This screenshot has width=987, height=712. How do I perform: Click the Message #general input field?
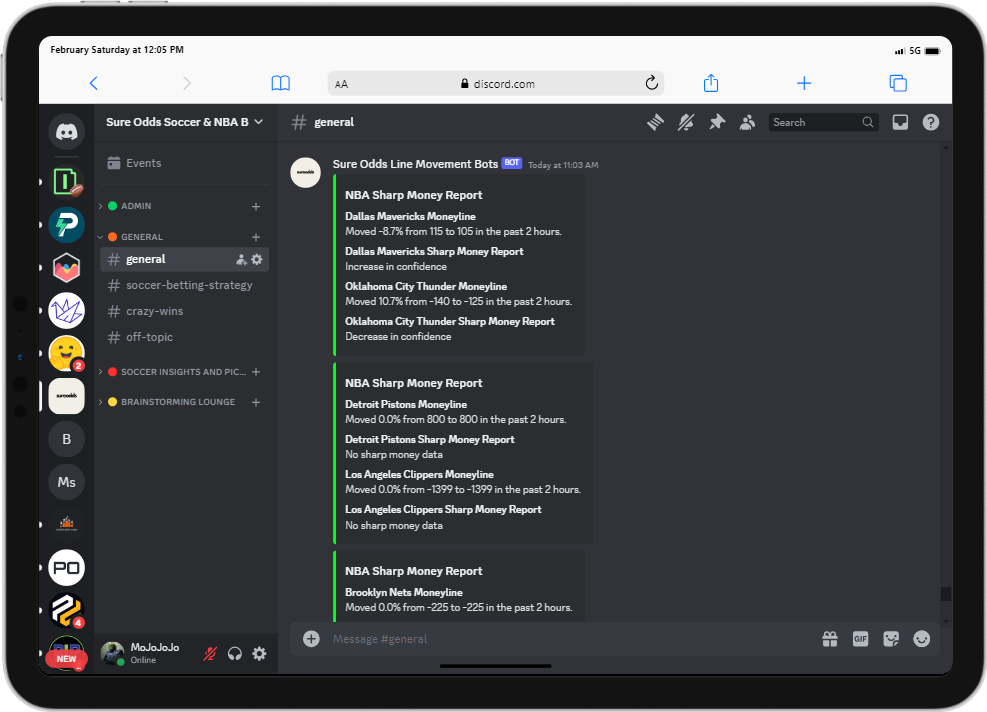pyautogui.click(x=567, y=639)
